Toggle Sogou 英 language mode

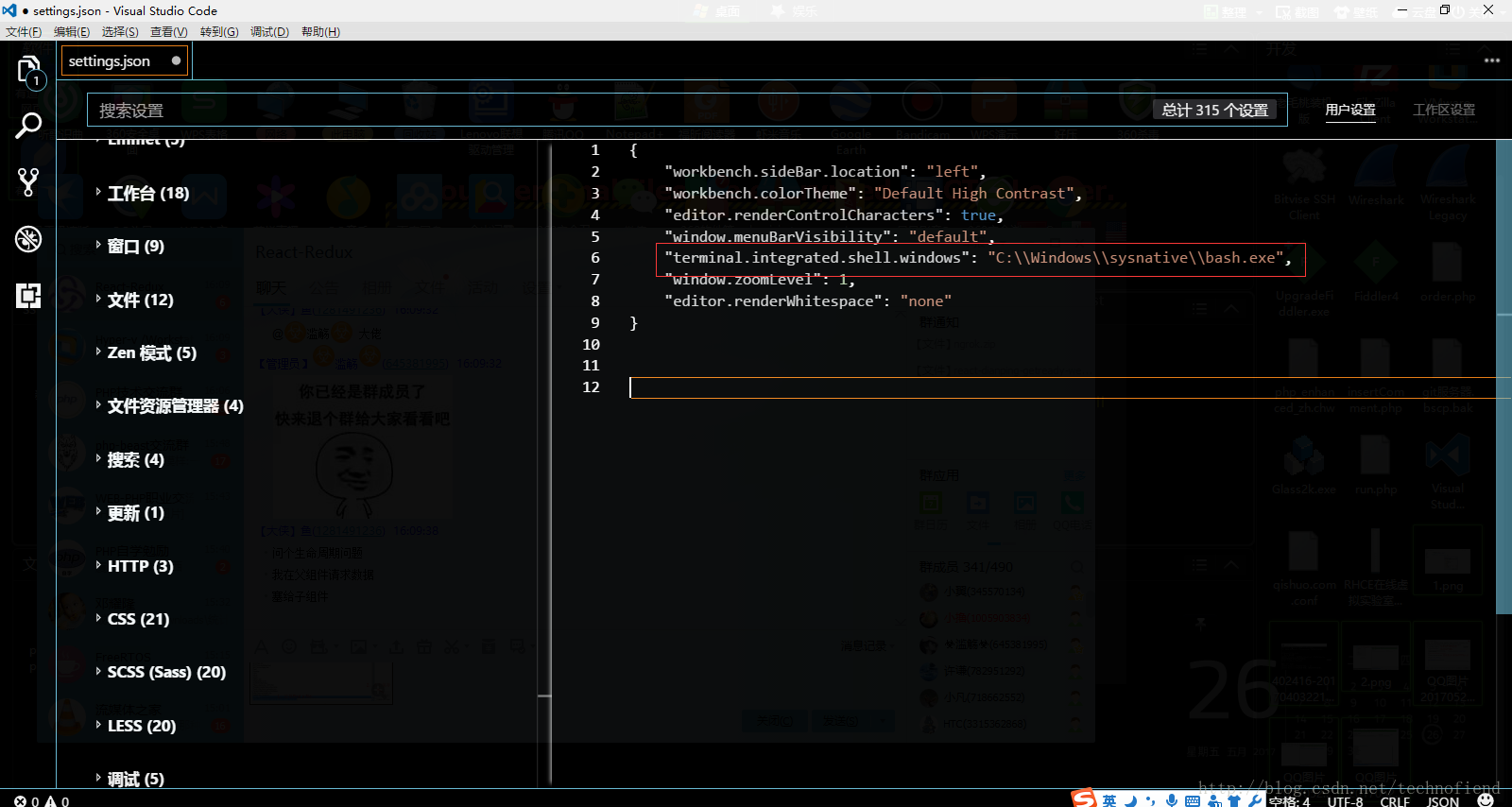coord(1109,800)
